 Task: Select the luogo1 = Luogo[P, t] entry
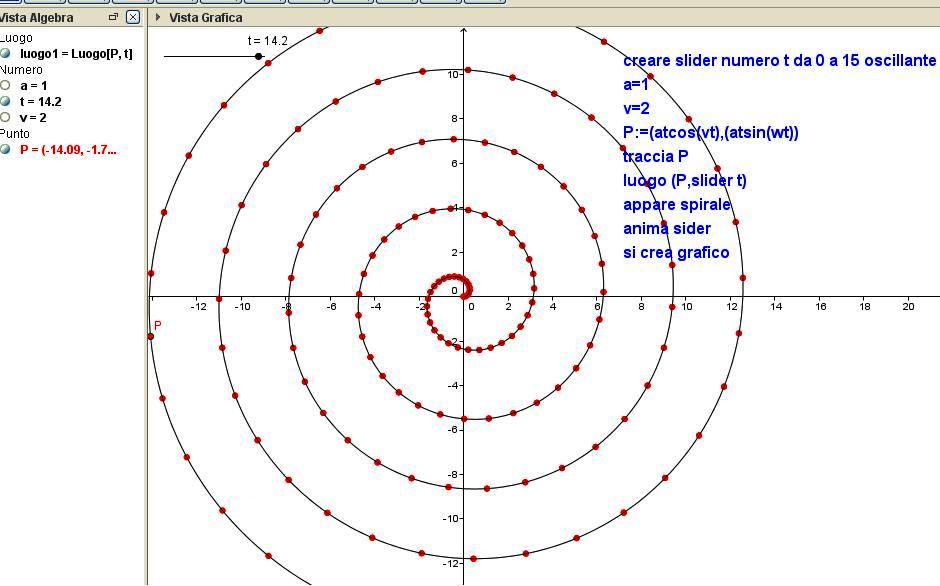[x=76, y=53]
